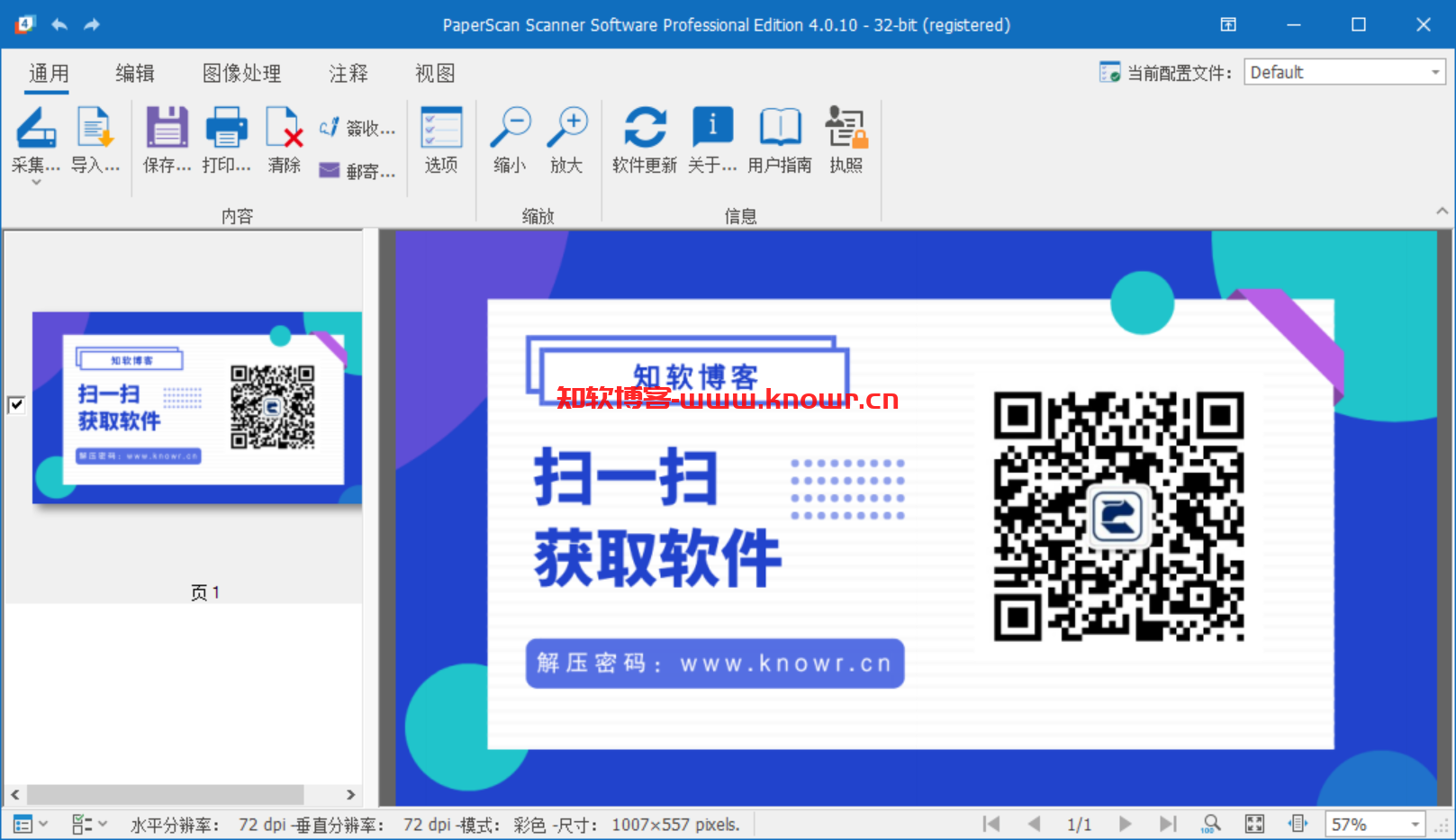Click the Zoom in (放大) magnifier

coord(567,127)
